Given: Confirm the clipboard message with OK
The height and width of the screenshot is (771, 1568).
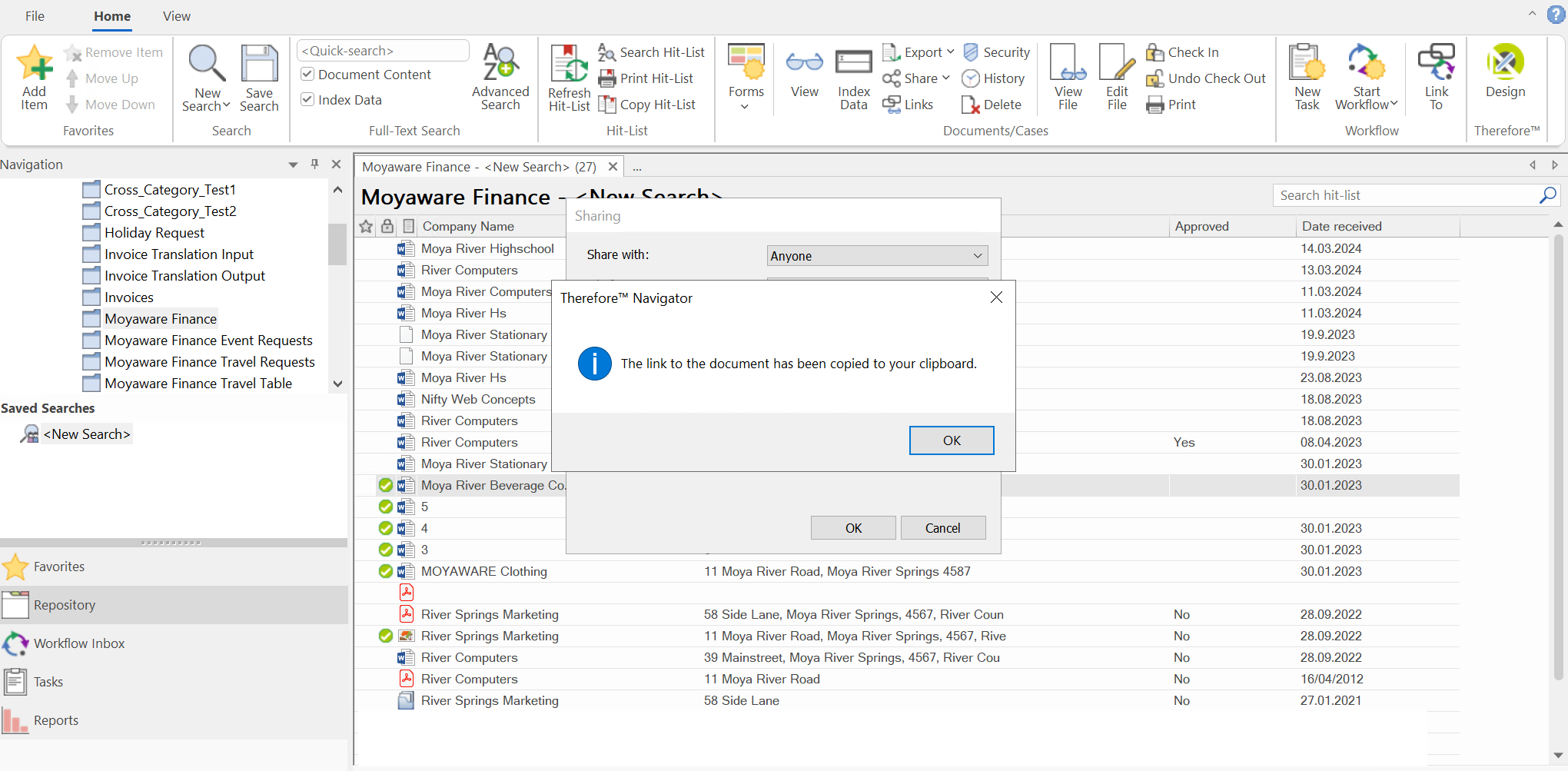Looking at the screenshot, I should (x=952, y=440).
